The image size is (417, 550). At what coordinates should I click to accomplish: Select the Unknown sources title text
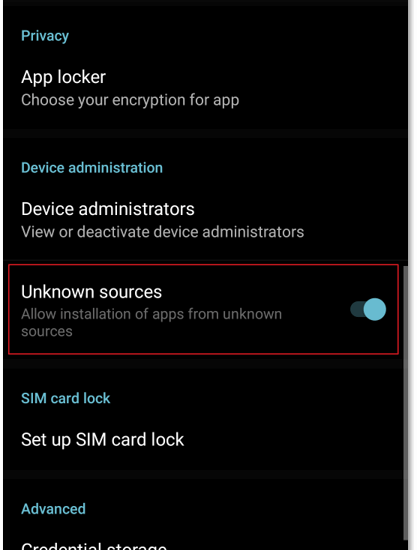click(x=91, y=292)
